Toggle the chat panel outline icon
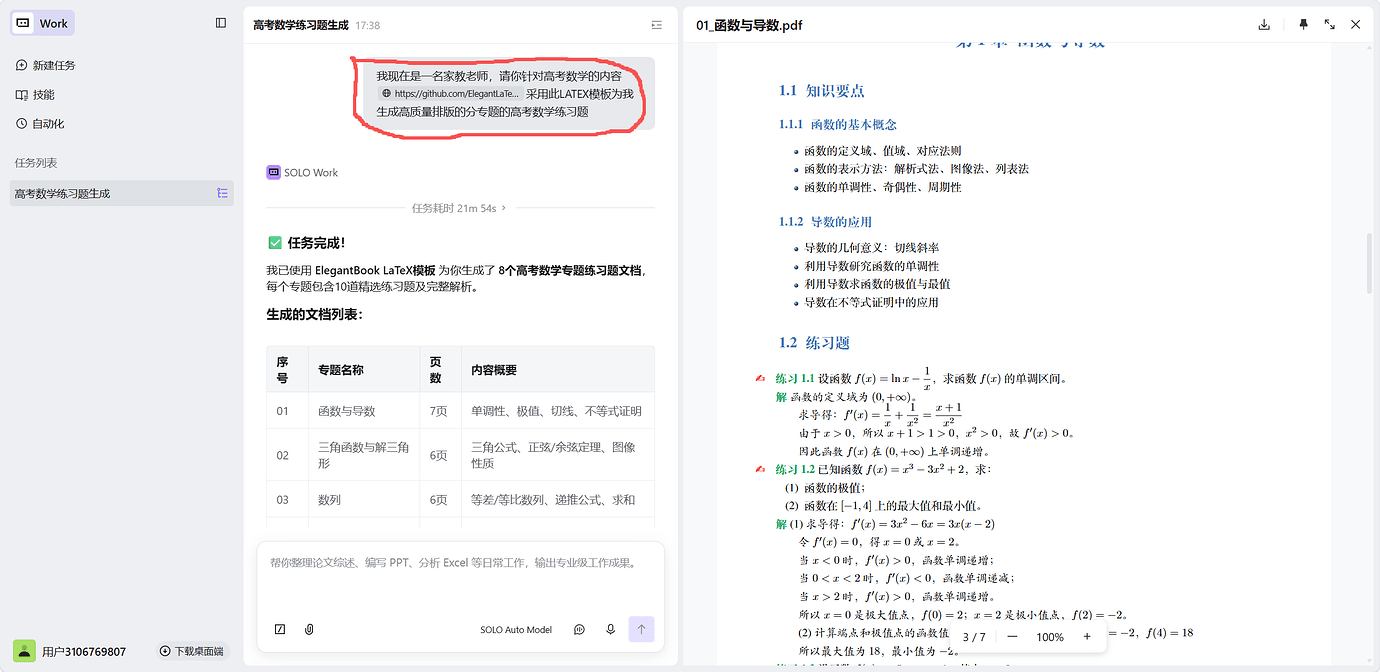The height and width of the screenshot is (672, 1380). (656, 25)
